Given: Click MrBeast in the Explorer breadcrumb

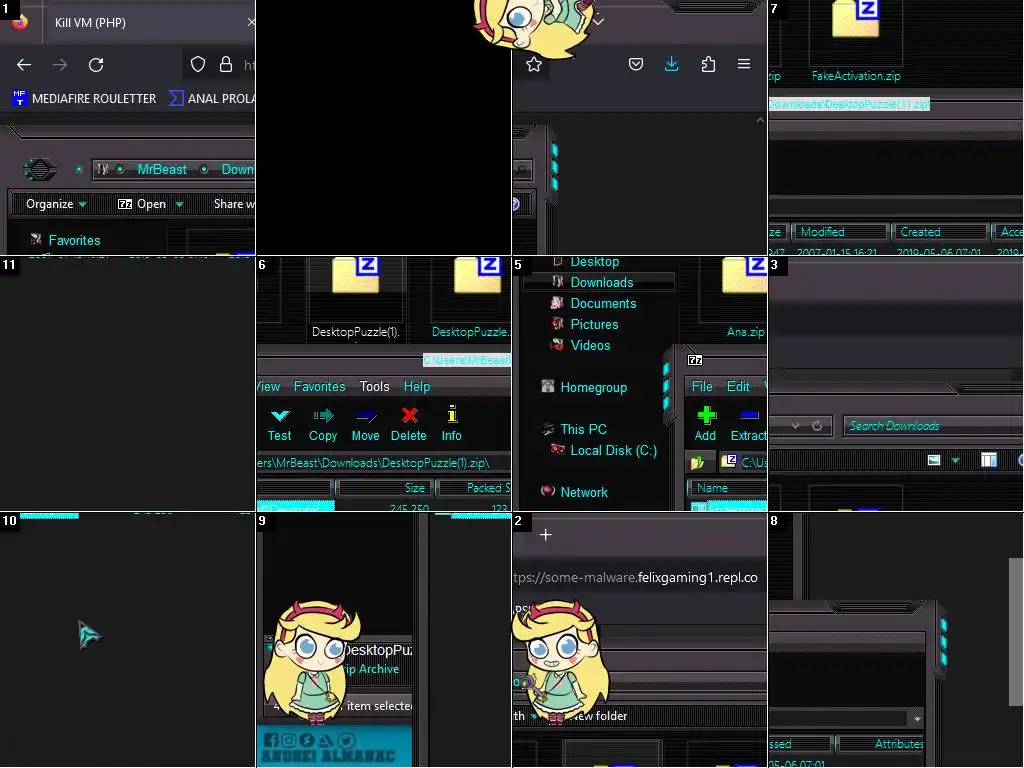Looking at the screenshot, I should tap(162, 169).
